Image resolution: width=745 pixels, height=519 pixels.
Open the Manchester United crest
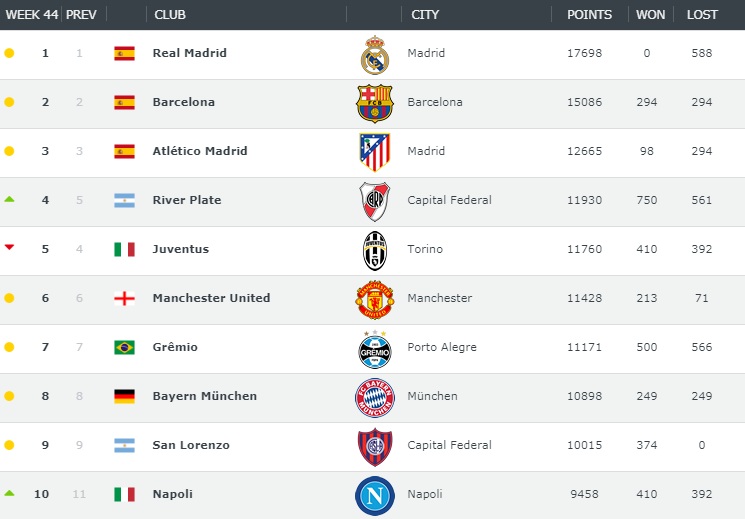(375, 299)
